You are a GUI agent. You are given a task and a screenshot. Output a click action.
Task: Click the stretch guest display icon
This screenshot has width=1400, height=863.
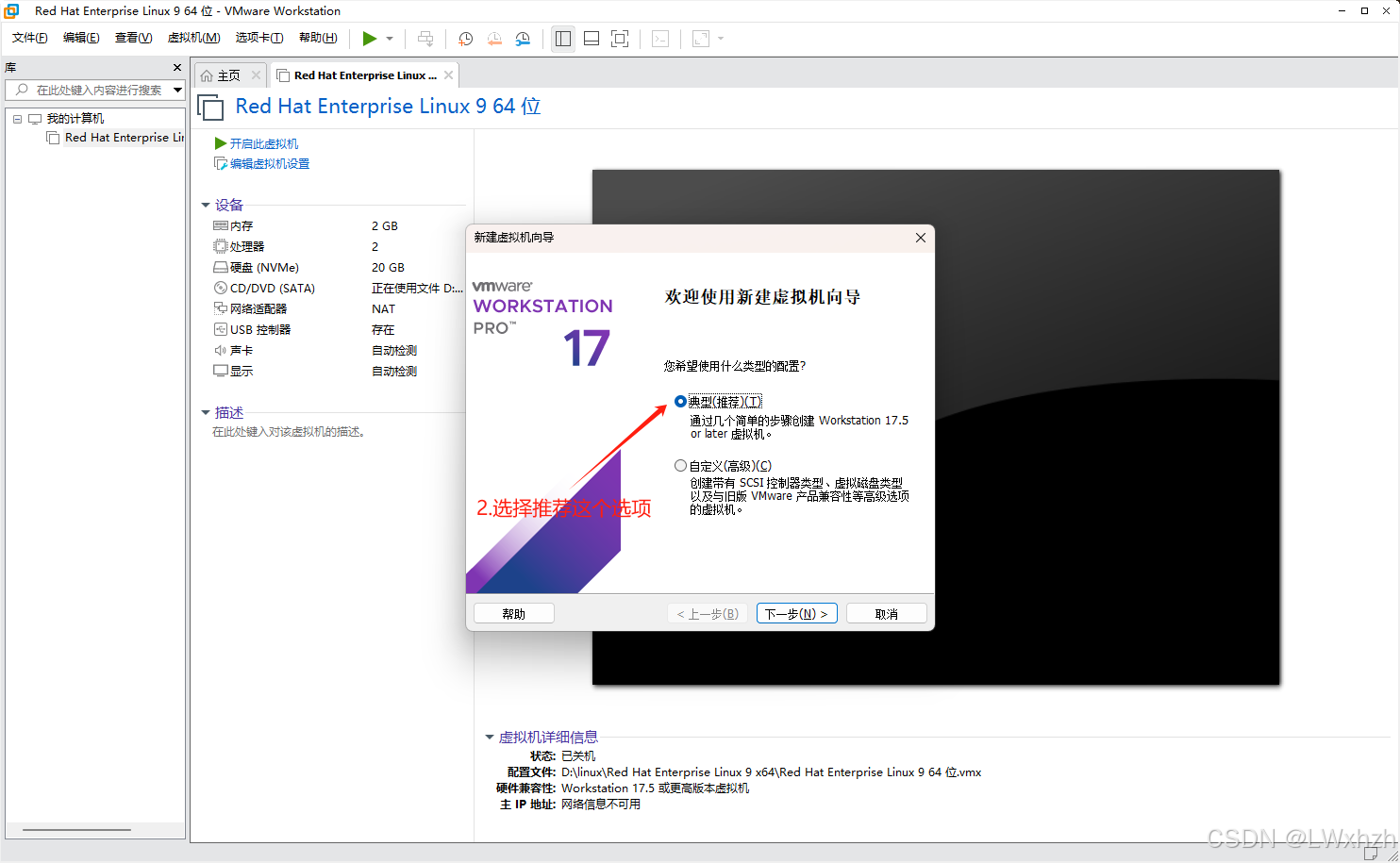pos(701,39)
